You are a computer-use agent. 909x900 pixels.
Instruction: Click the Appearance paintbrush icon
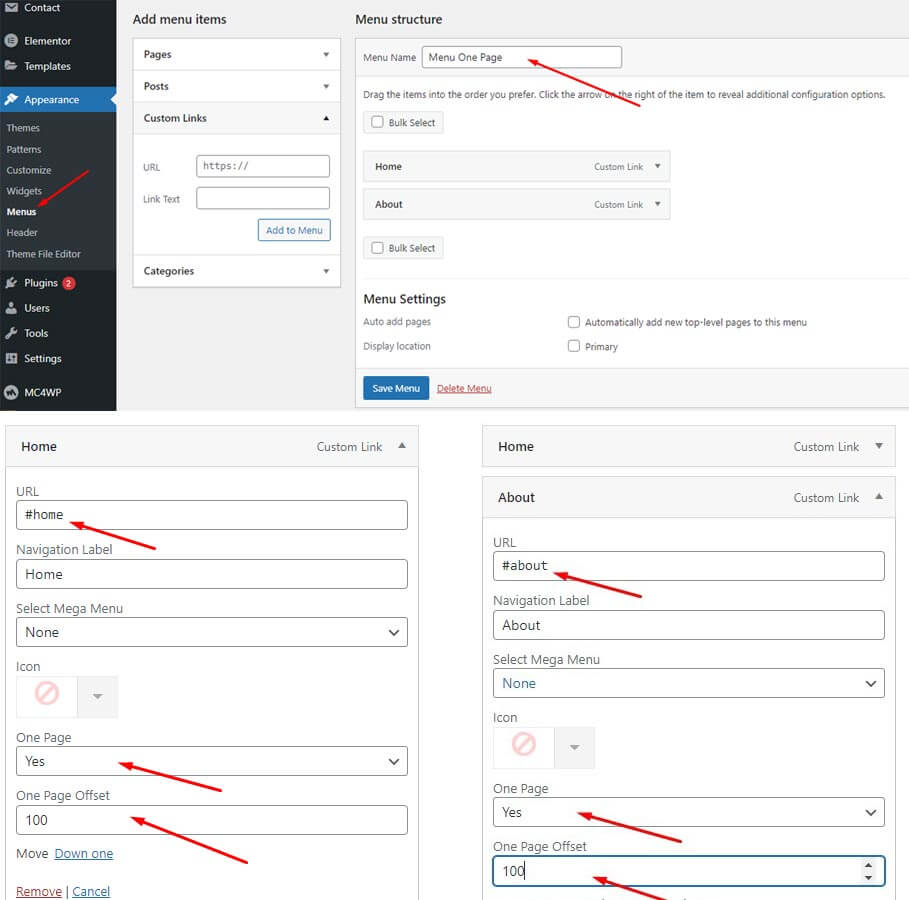(11, 99)
